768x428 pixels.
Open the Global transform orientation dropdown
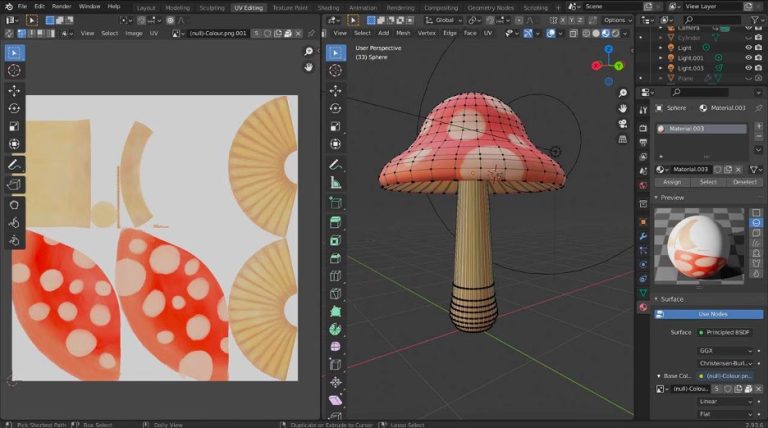(445, 19)
